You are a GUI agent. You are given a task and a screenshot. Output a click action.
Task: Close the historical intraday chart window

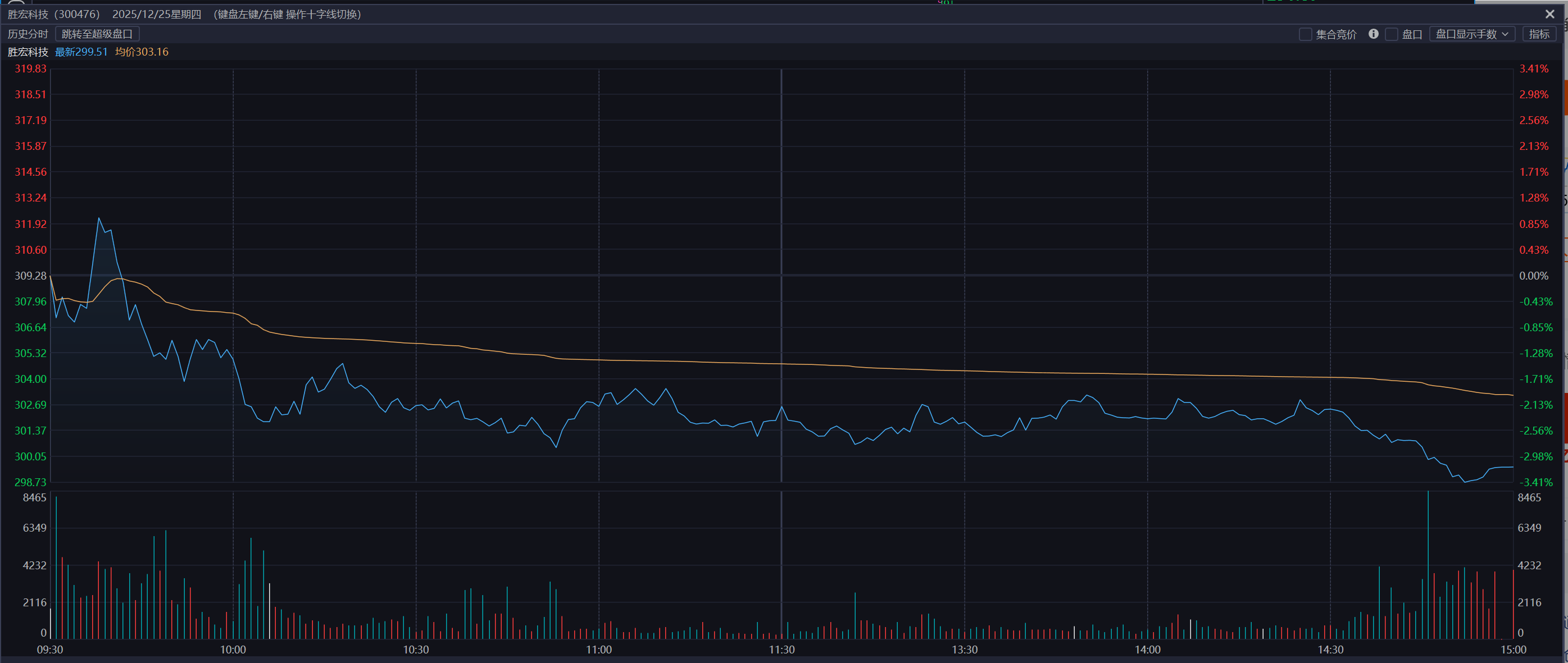click(x=1549, y=14)
